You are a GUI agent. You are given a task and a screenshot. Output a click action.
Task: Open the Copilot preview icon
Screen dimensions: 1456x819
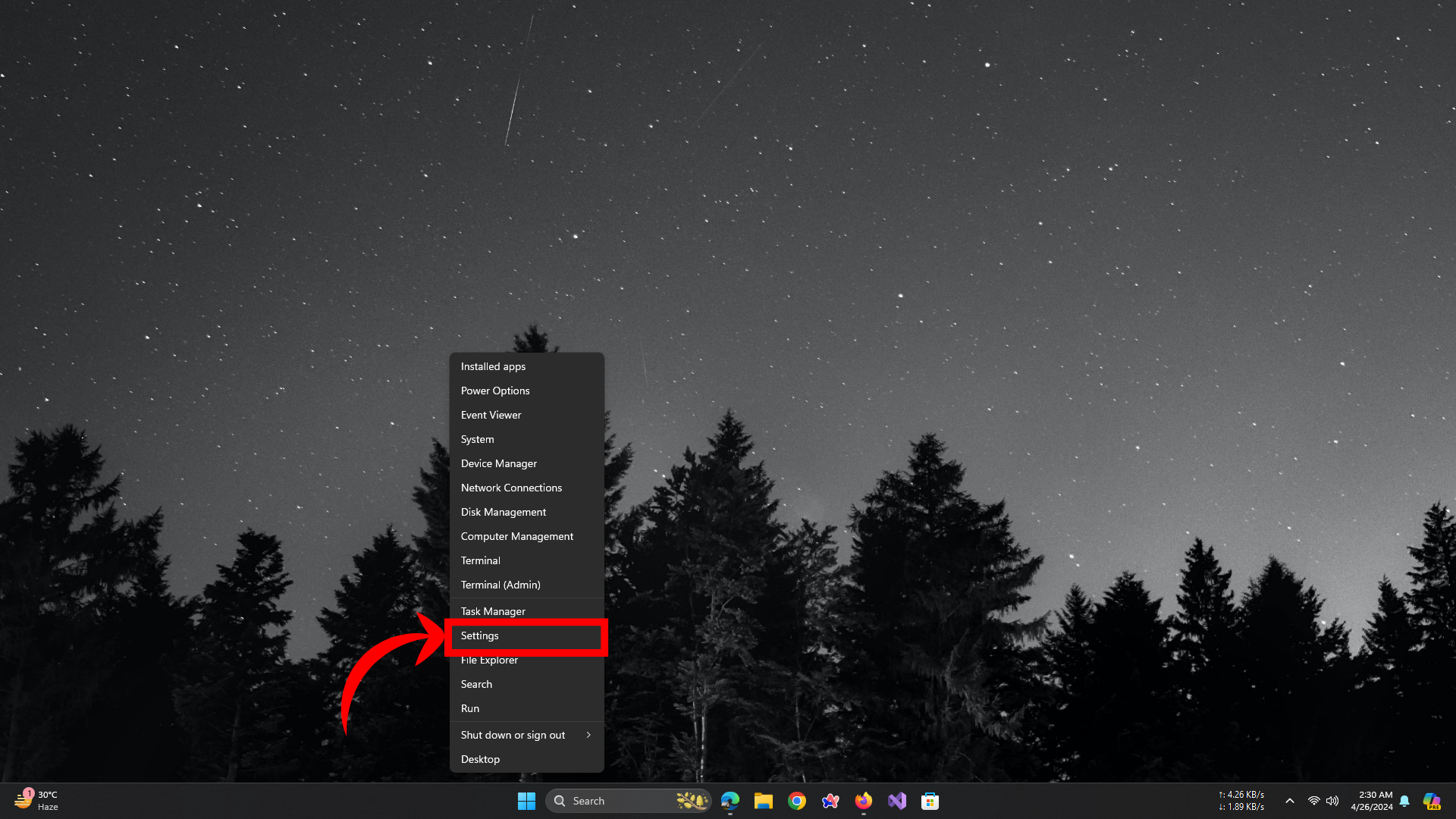1431,801
